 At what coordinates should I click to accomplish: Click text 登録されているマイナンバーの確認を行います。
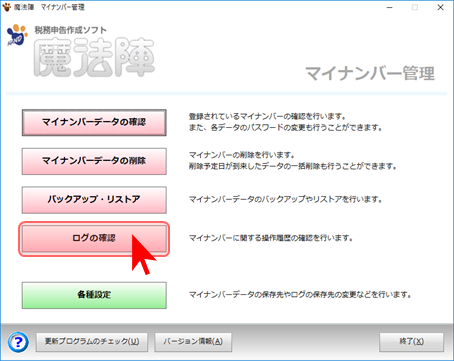tap(268, 116)
